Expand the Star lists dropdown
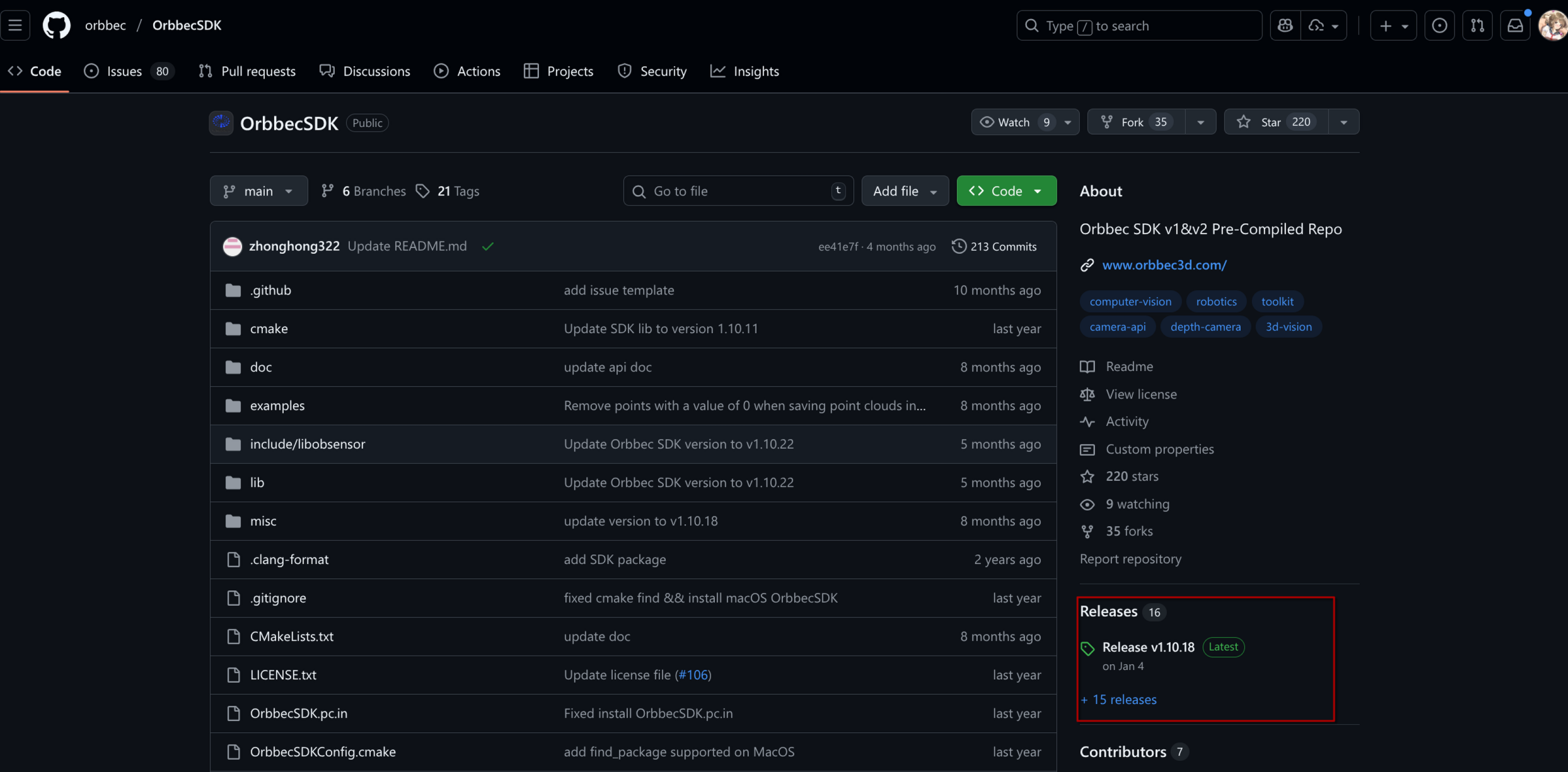 coord(1344,122)
